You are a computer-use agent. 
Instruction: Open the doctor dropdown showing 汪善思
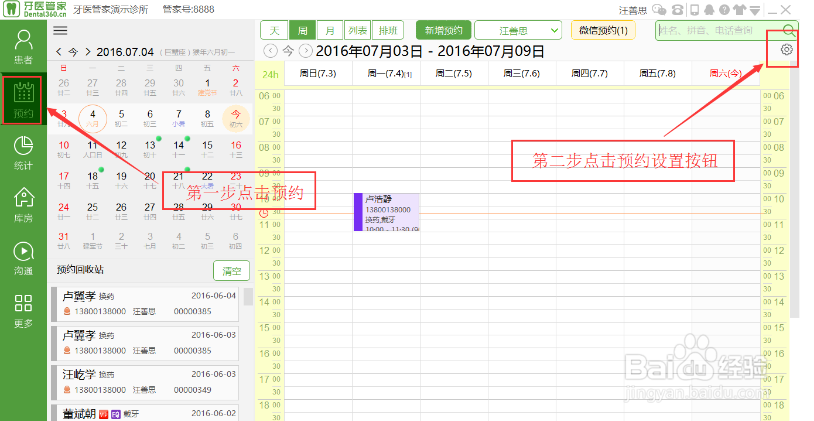click(518, 31)
